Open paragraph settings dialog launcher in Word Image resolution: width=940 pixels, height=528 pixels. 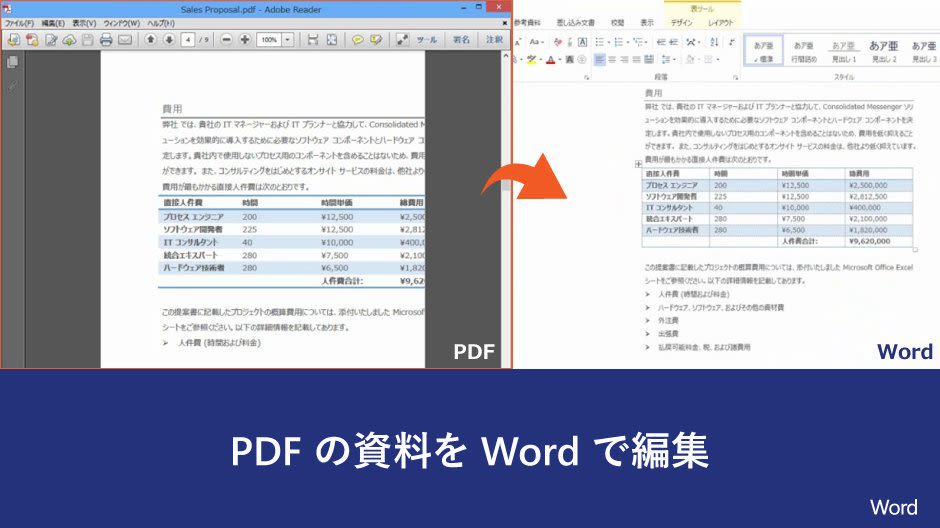point(736,77)
